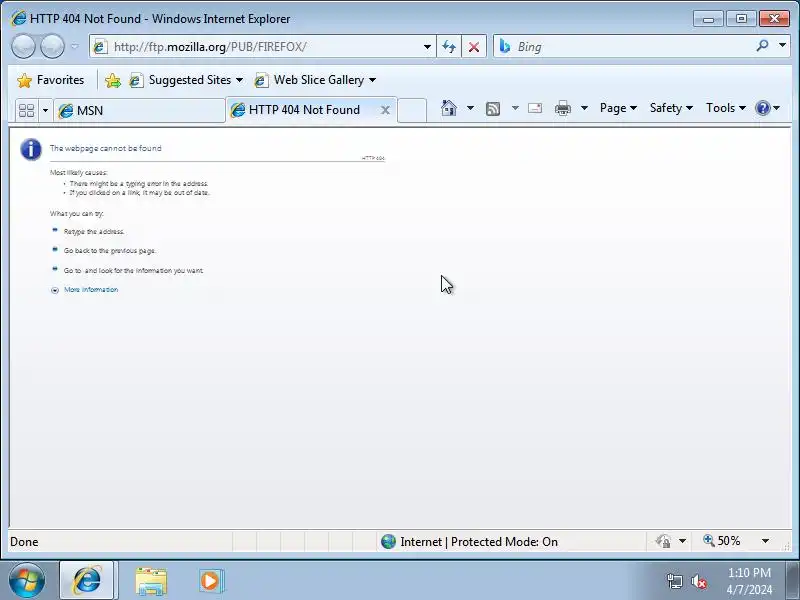The width and height of the screenshot is (800, 600).
Task: Go back using the Back arrow button
Action: (23, 46)
